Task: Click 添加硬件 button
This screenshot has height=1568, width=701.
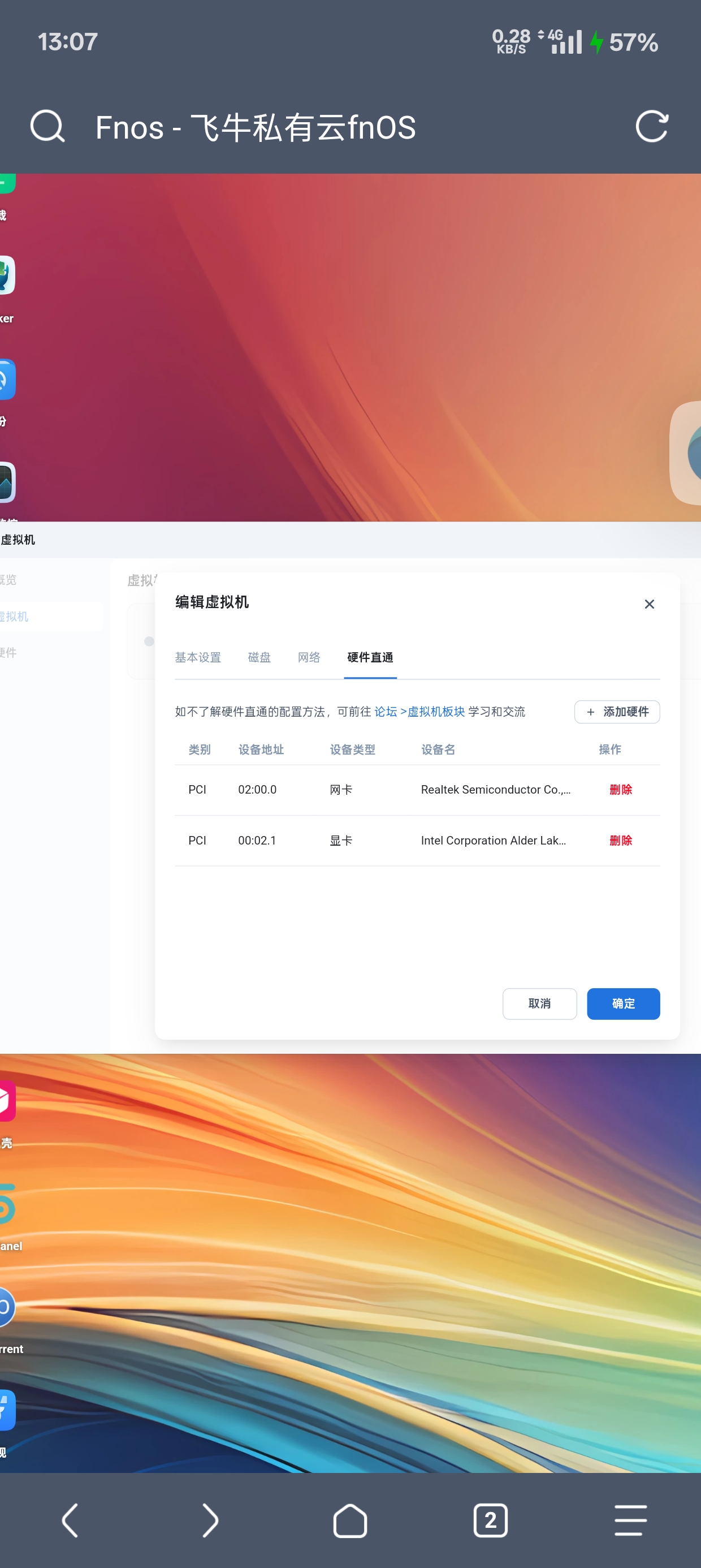Action: point(617,711)
